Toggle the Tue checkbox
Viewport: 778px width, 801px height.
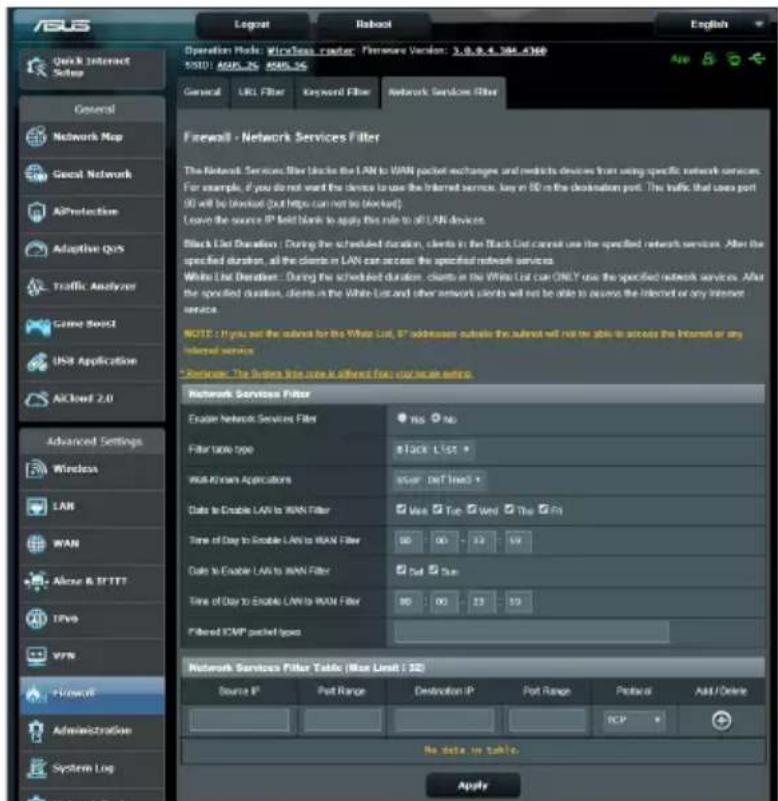(438, 509)
